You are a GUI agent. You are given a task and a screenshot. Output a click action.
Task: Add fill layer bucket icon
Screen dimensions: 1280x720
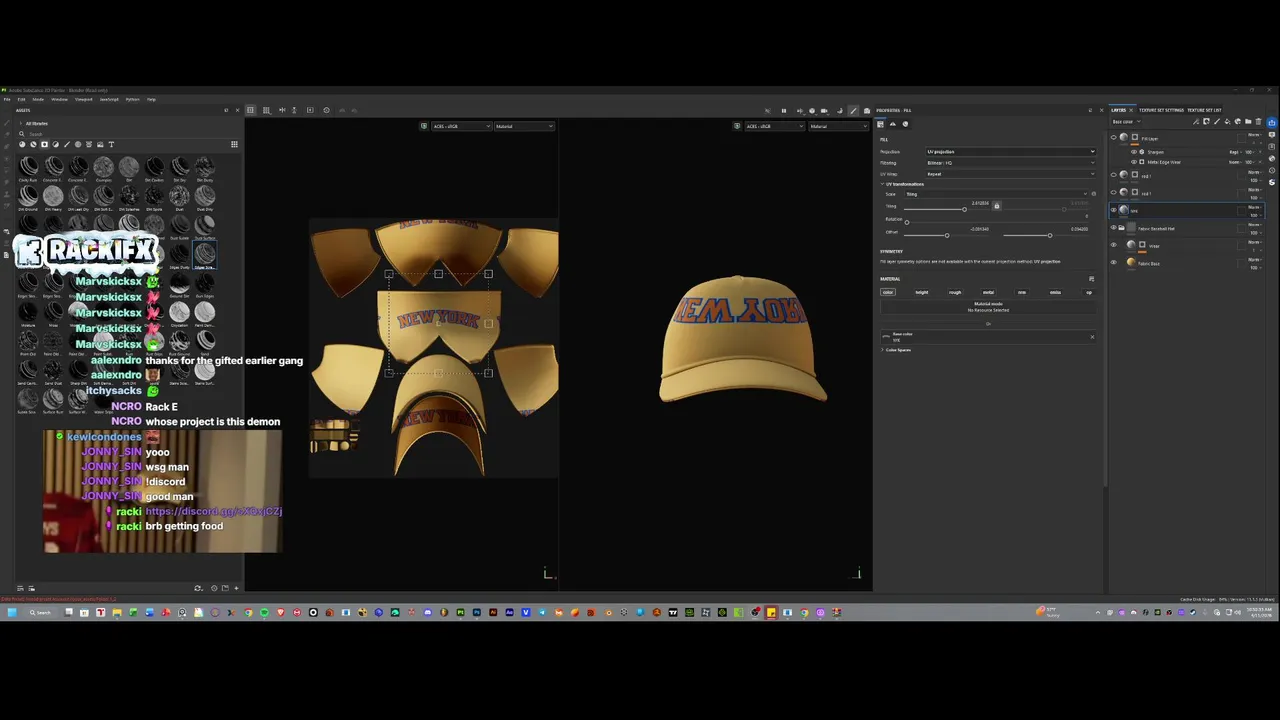1227,122
